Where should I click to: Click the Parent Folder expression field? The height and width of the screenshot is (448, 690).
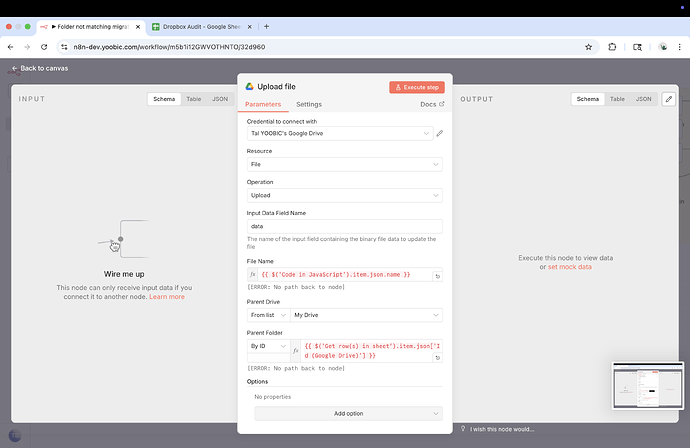371,351
